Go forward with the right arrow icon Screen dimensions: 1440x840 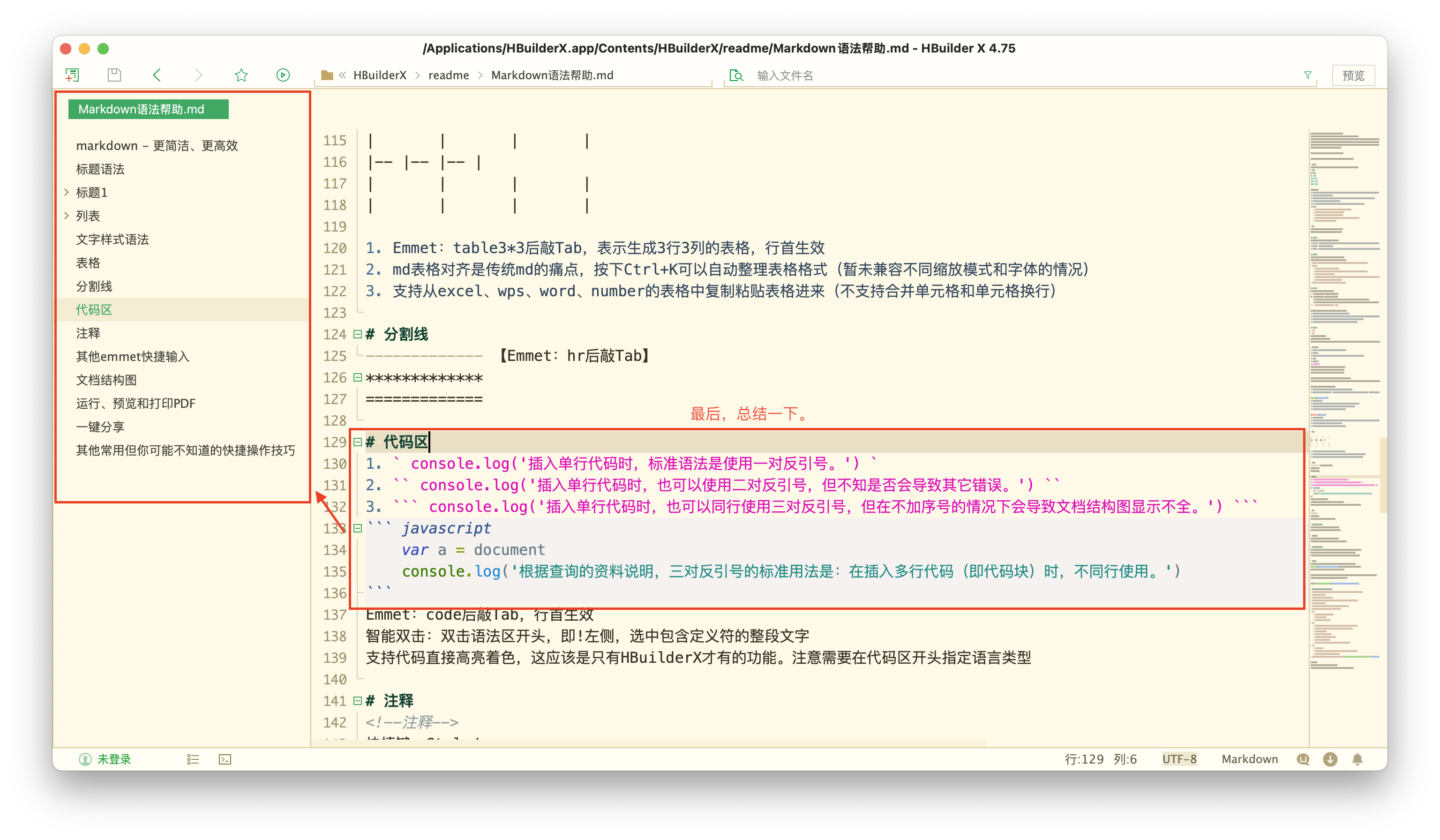(x=198, y=75)
